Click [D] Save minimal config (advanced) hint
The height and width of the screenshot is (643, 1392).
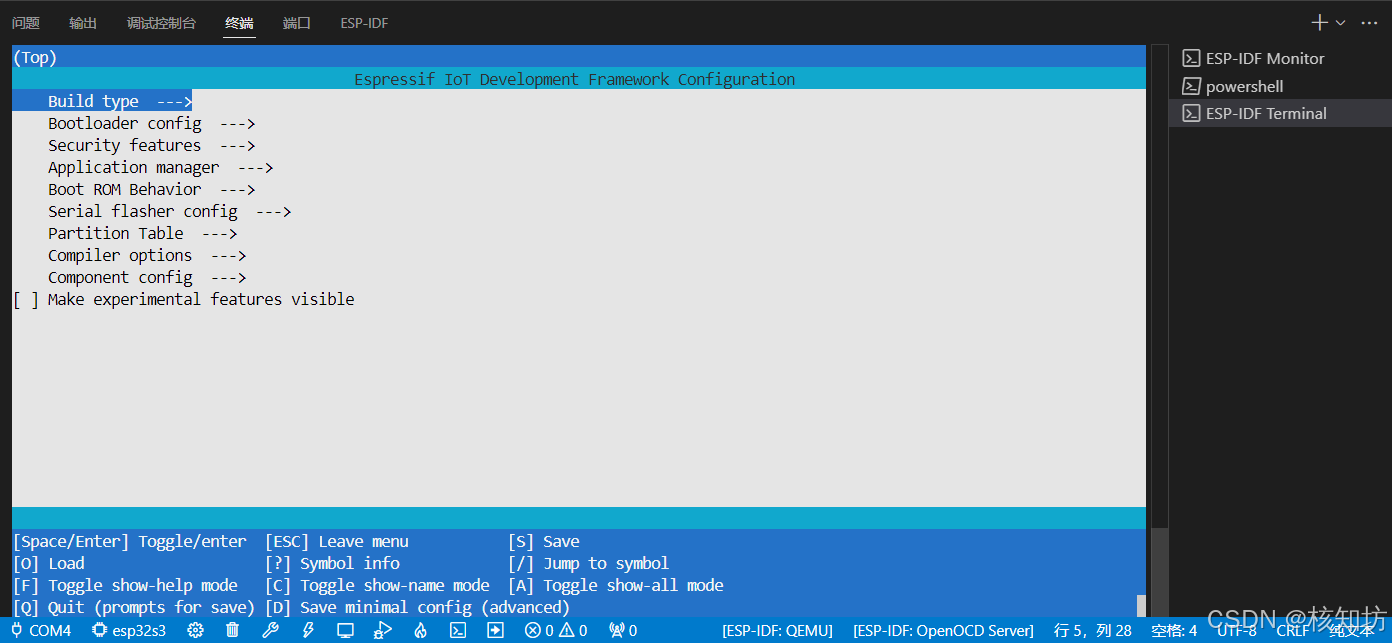[417, 607]
